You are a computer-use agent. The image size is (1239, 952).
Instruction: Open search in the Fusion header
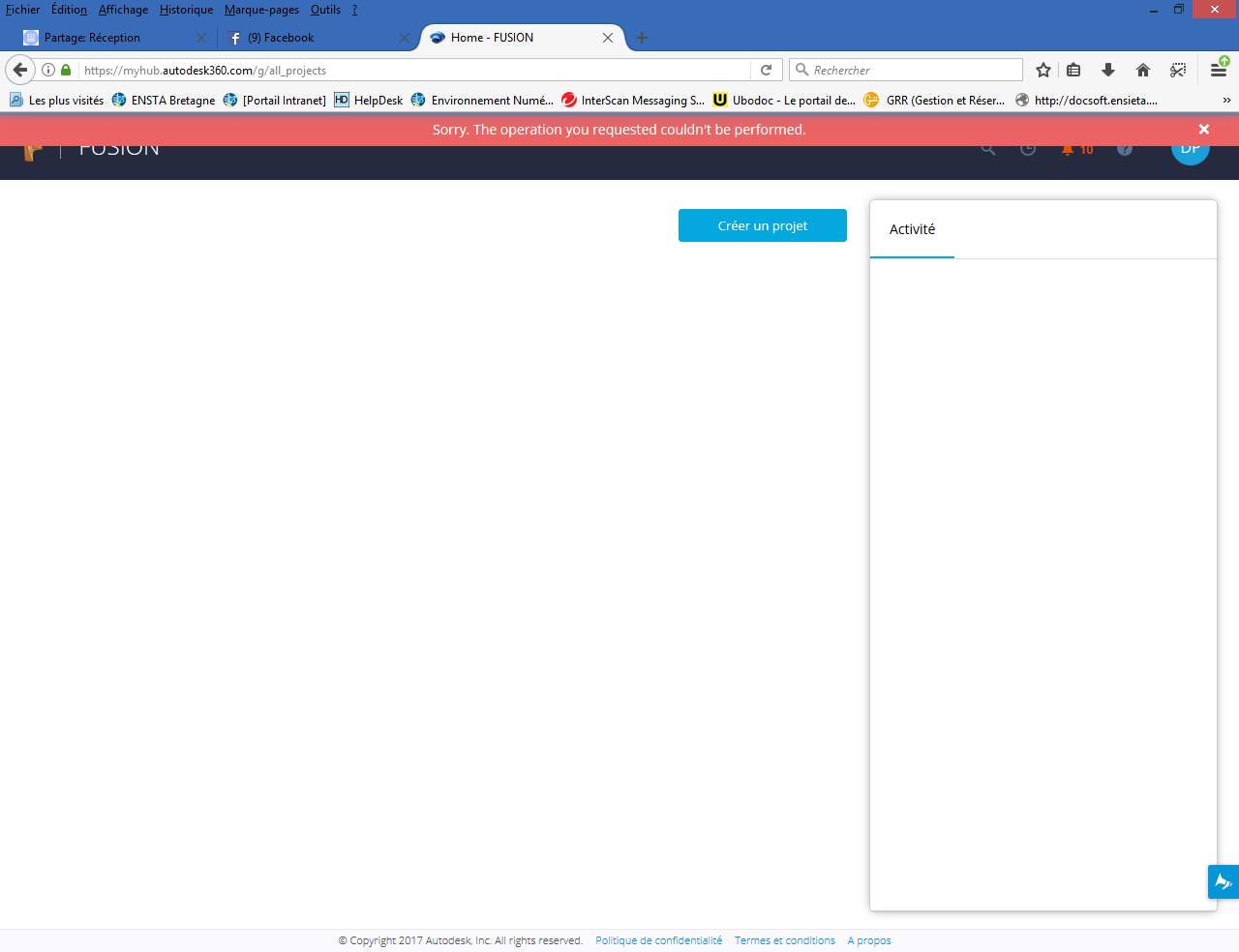point(988,149)
